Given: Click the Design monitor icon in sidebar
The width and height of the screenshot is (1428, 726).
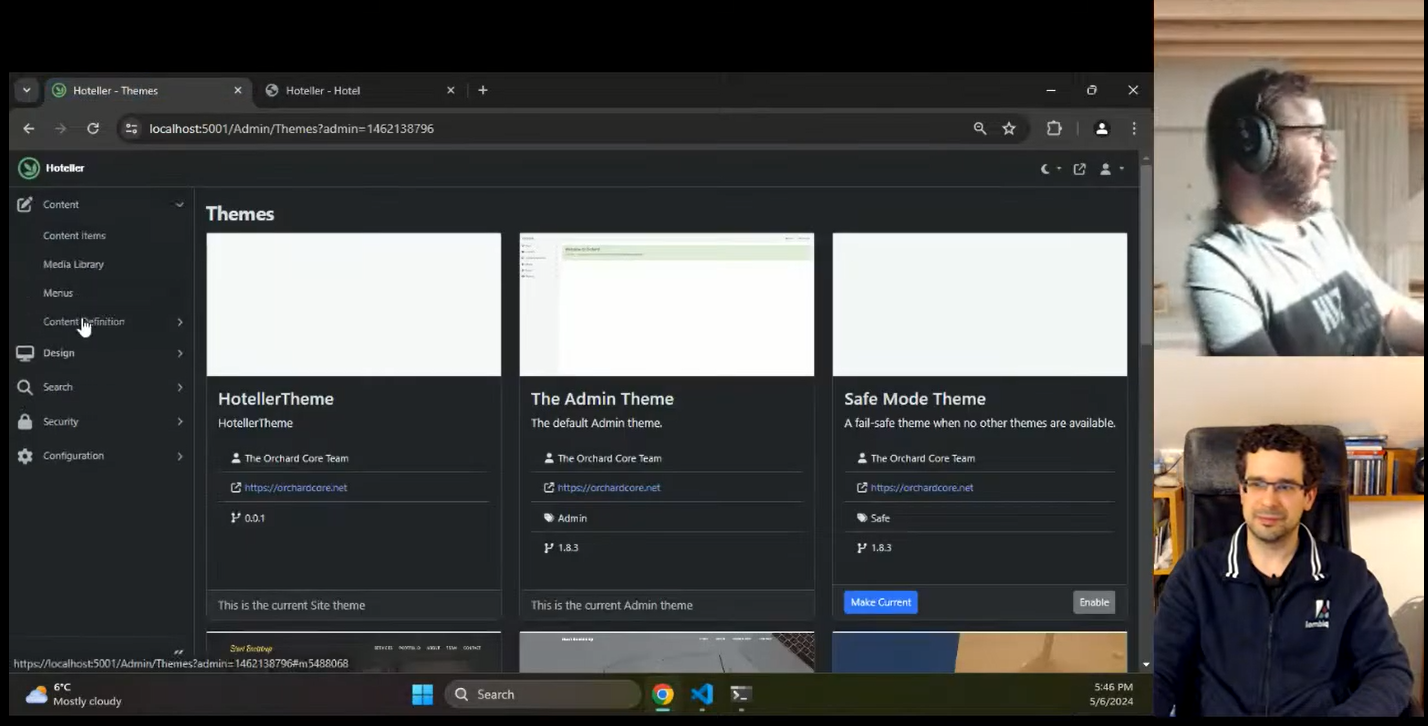Looking at the screenshot, I should 25,353.
